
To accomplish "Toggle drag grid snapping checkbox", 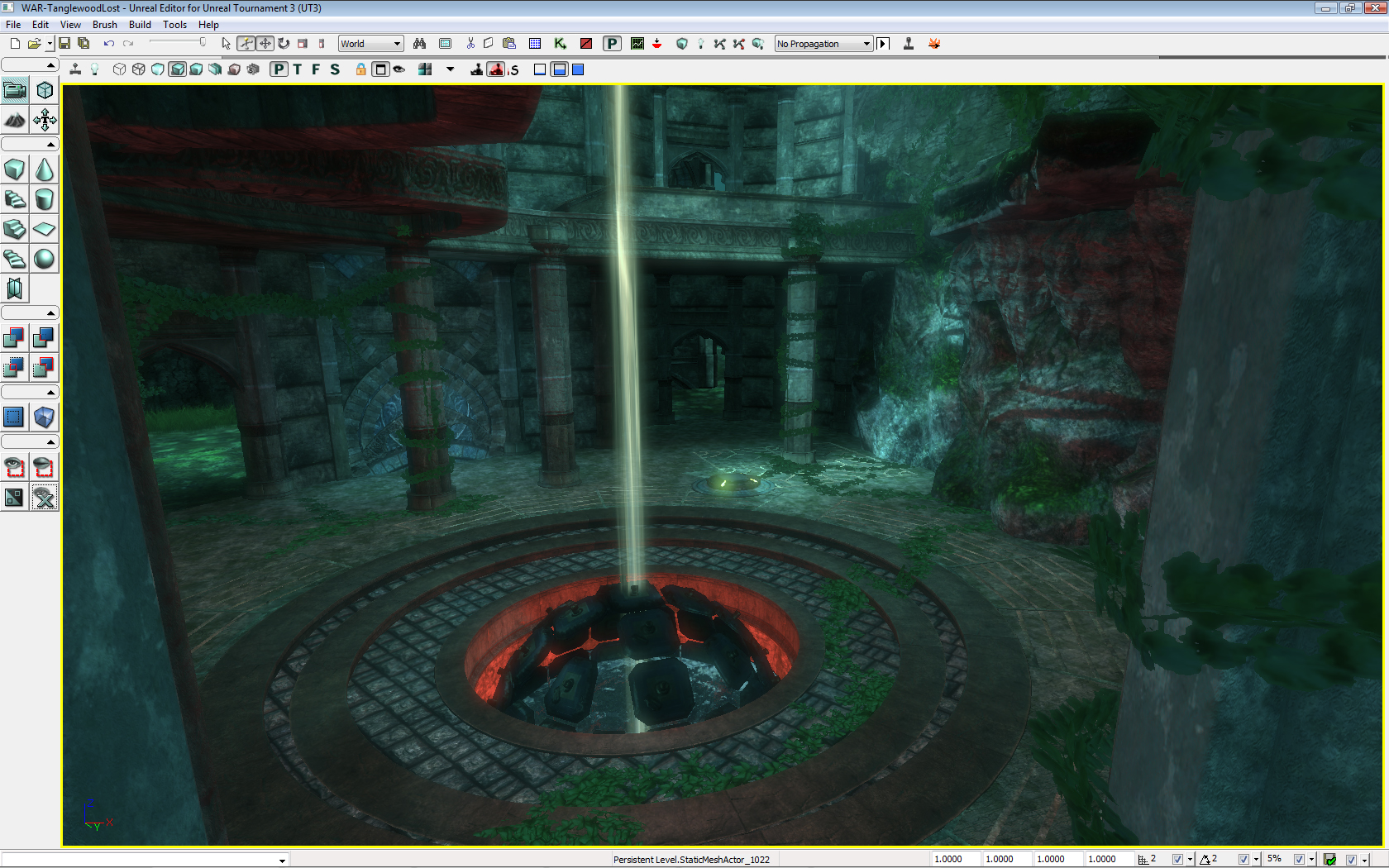I will tap(1177, 860).
